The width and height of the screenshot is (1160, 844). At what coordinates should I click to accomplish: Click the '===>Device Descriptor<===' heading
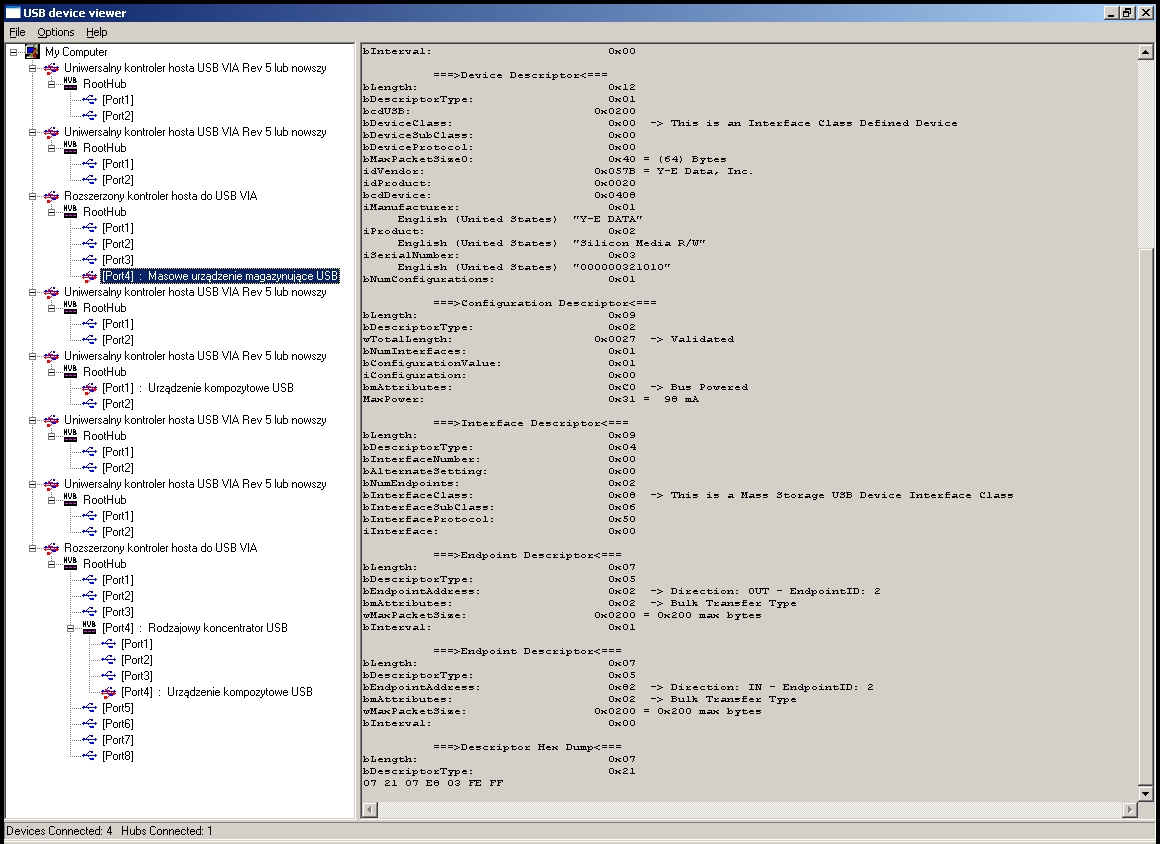click(x=520, y=75)
